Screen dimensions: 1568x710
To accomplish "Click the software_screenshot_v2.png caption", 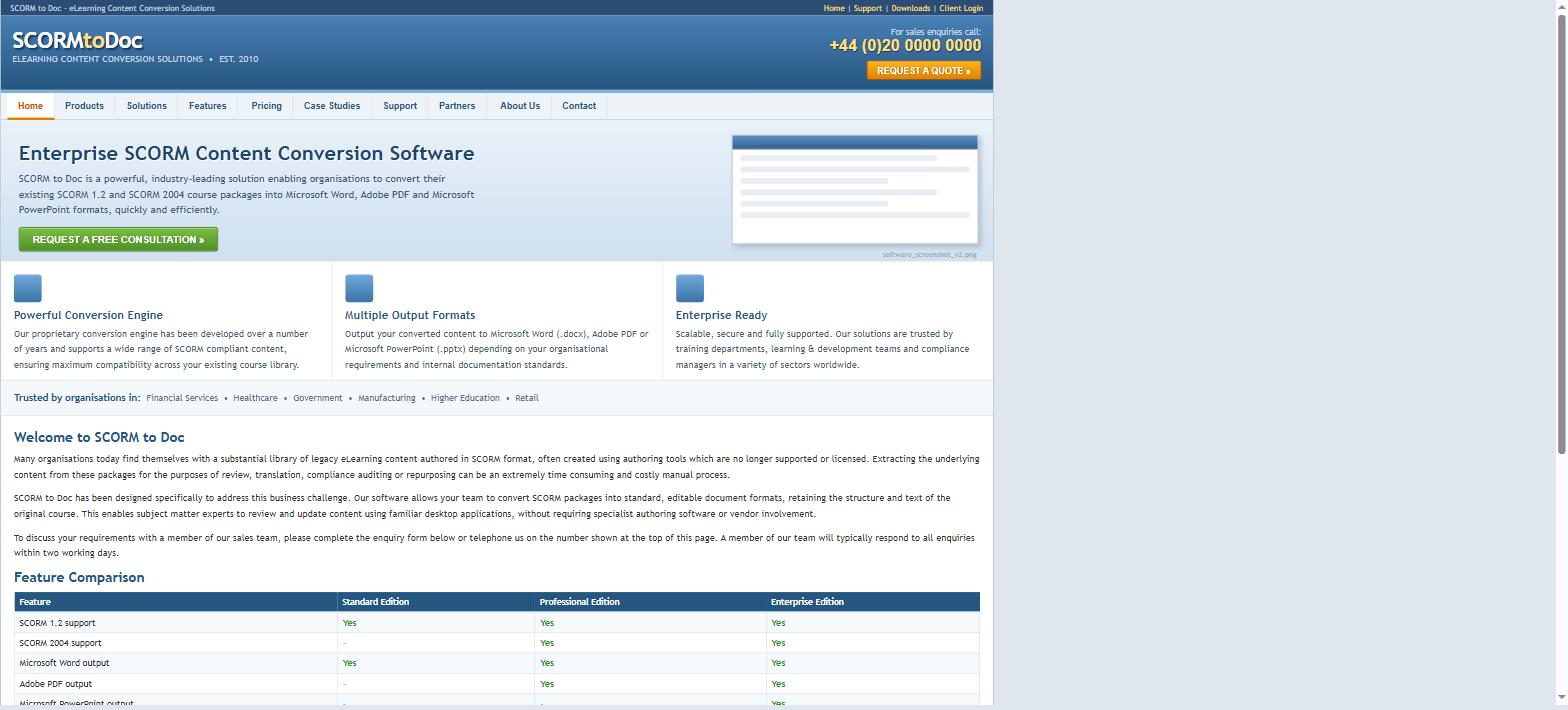I will (929, 255).
